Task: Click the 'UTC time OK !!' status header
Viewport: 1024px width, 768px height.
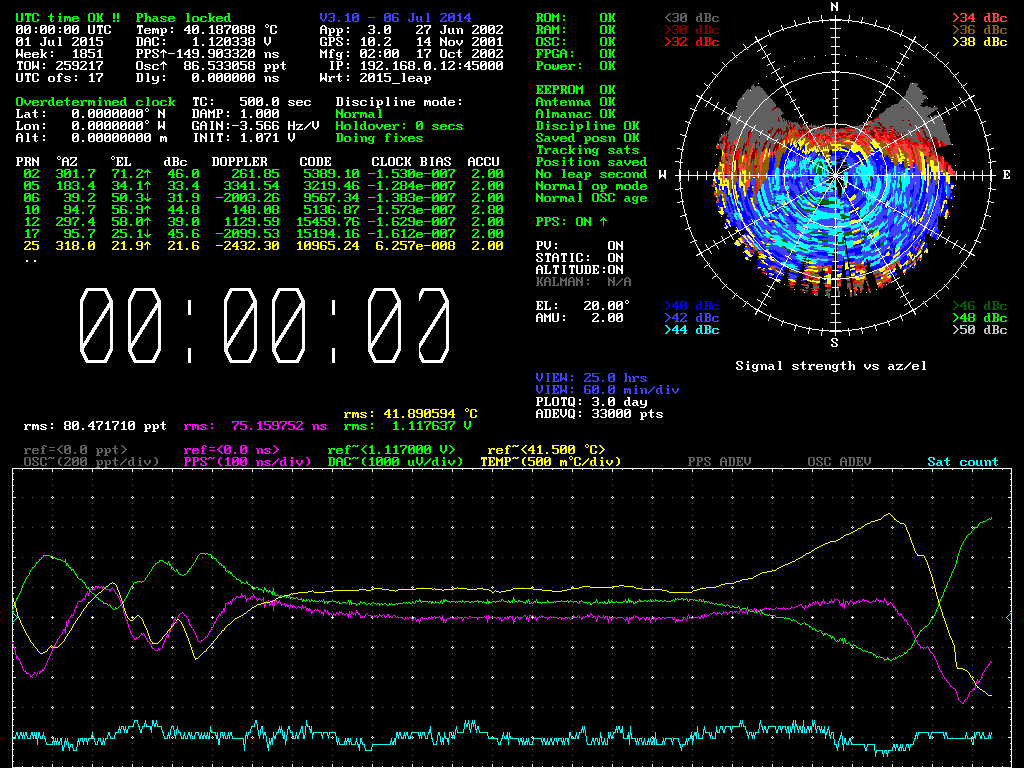Action: pos(67,18)
